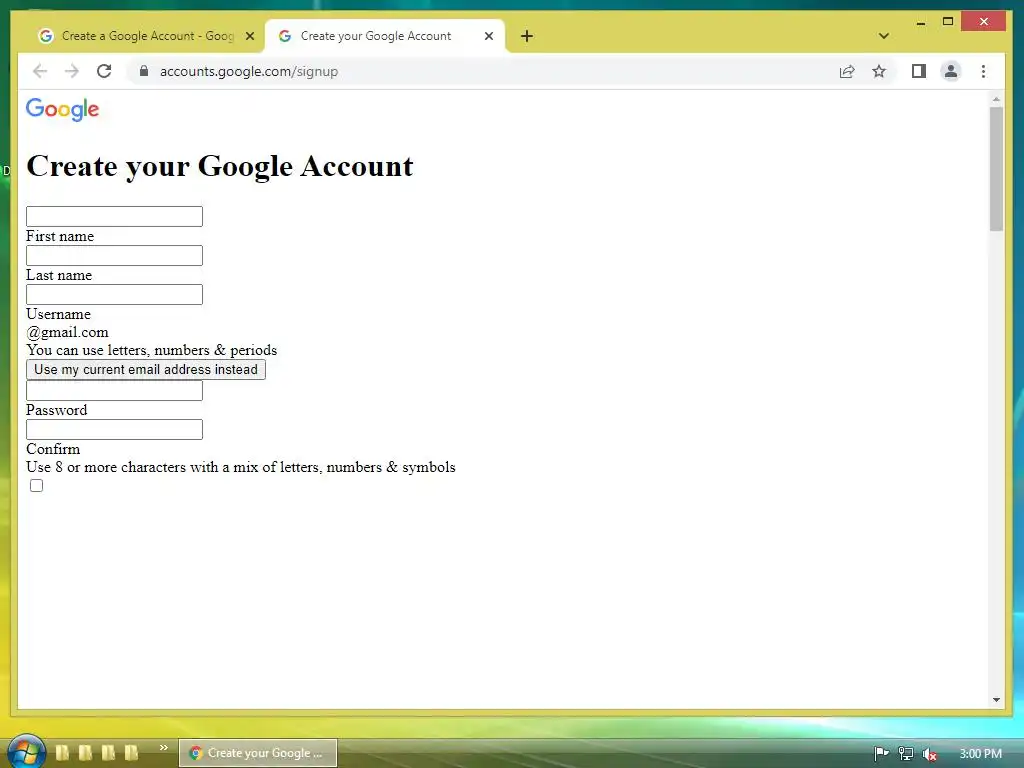Click the '@gmail.com' text
This screenshot has height=768, width=1024.
pyautogui.click(x=67, y=332)
